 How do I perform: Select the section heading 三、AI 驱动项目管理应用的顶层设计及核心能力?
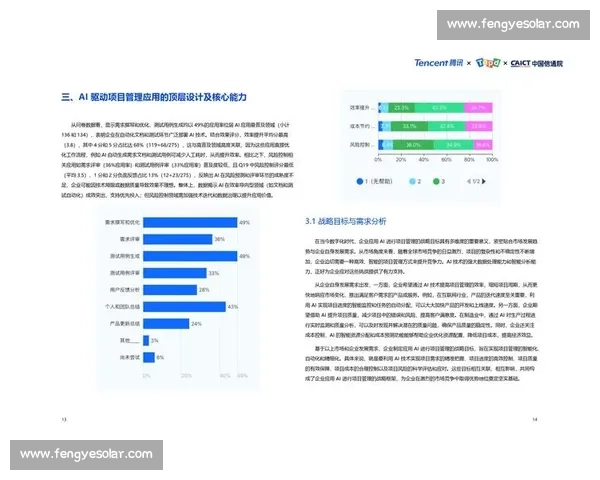click(153, 97)
